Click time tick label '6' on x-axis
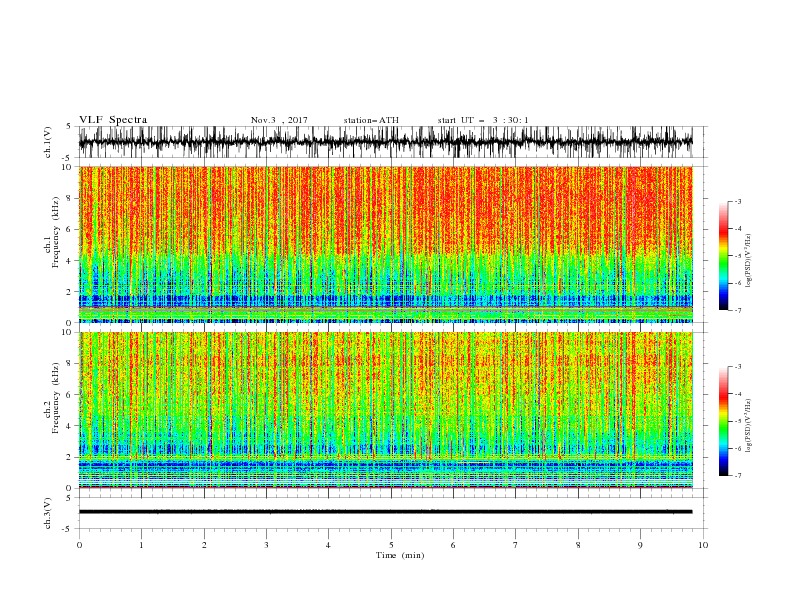This screenshot has height=612, width=792. 453,545
